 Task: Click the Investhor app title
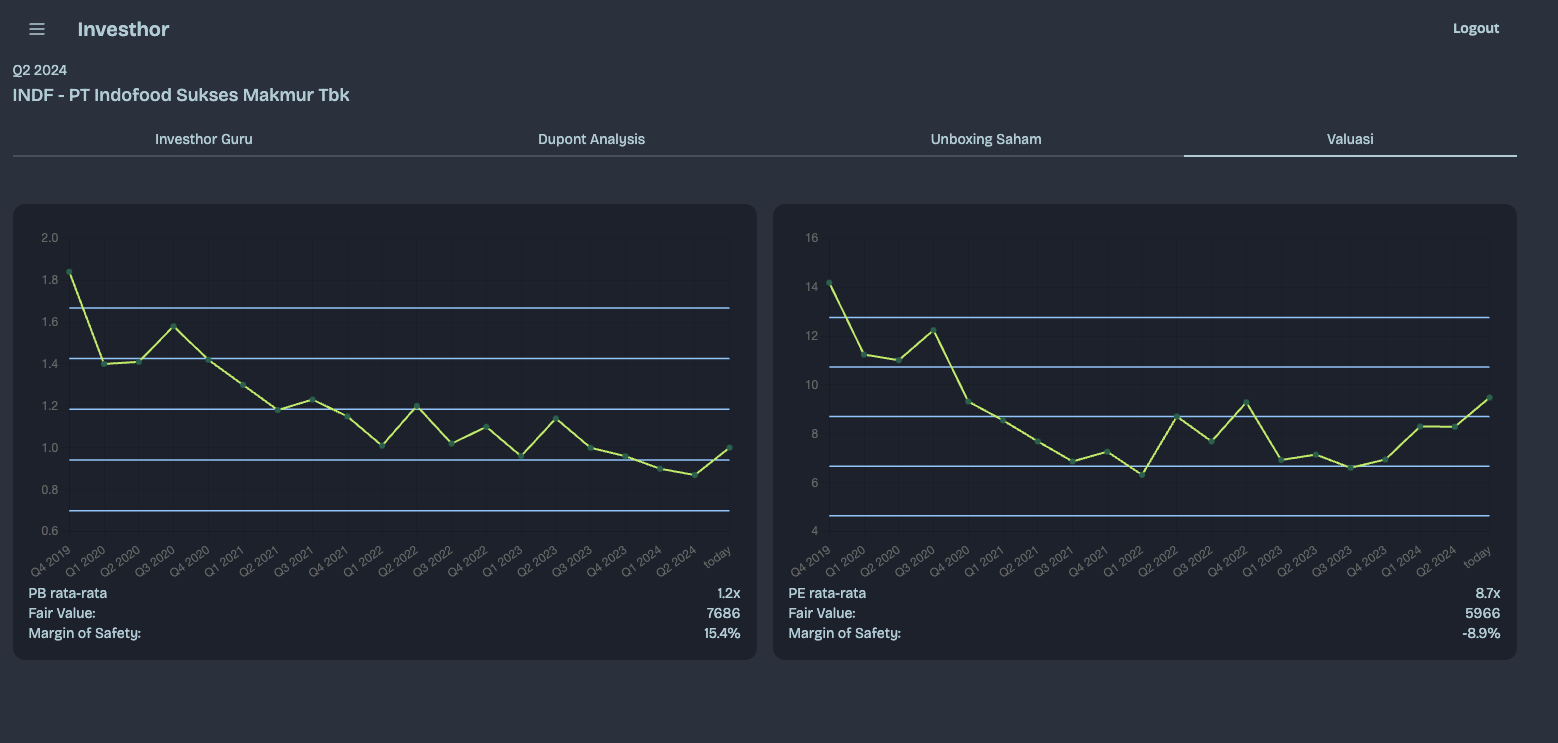pyautogui.click(x=123, y=29)
